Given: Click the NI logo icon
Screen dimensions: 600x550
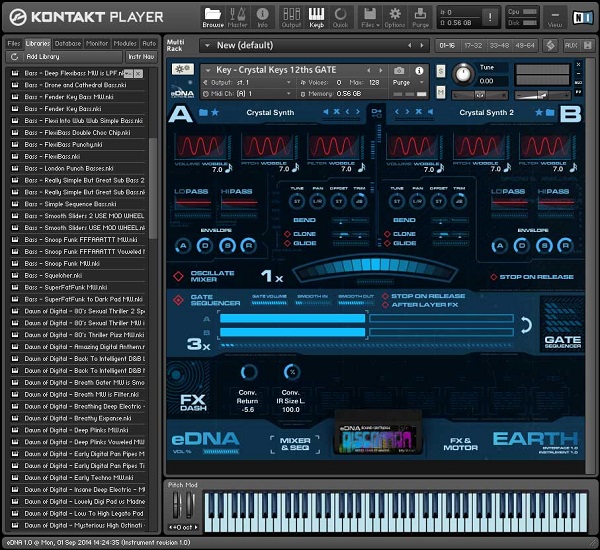Looking at the screenshot, I should [x=583, y=17].
